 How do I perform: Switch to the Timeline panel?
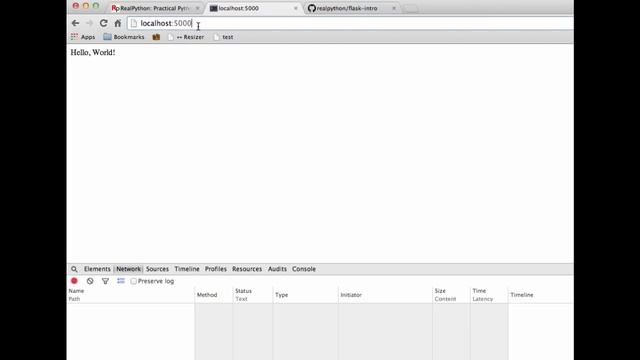pyautogui.click(x=187, y=269)
